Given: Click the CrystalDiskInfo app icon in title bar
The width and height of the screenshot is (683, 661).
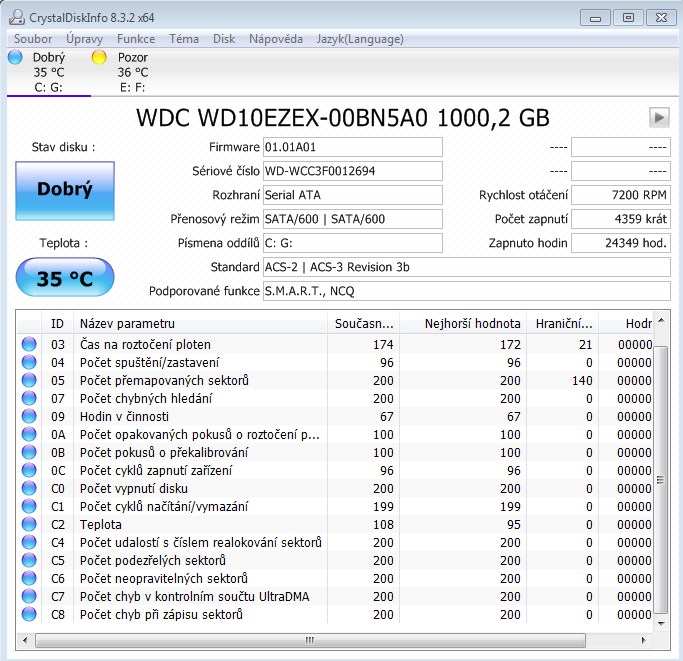Looking at the screenshot, I should tap(17, 17).
